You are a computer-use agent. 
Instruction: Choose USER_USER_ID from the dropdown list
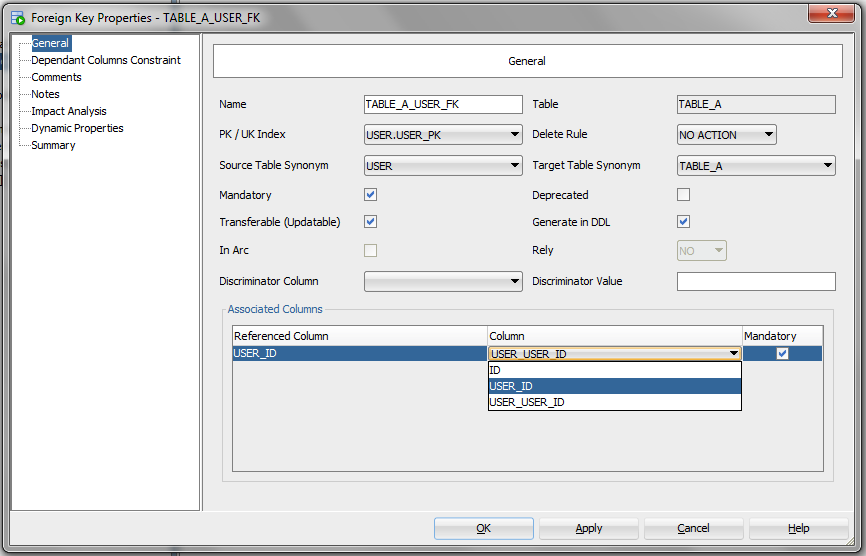point(615,402)
